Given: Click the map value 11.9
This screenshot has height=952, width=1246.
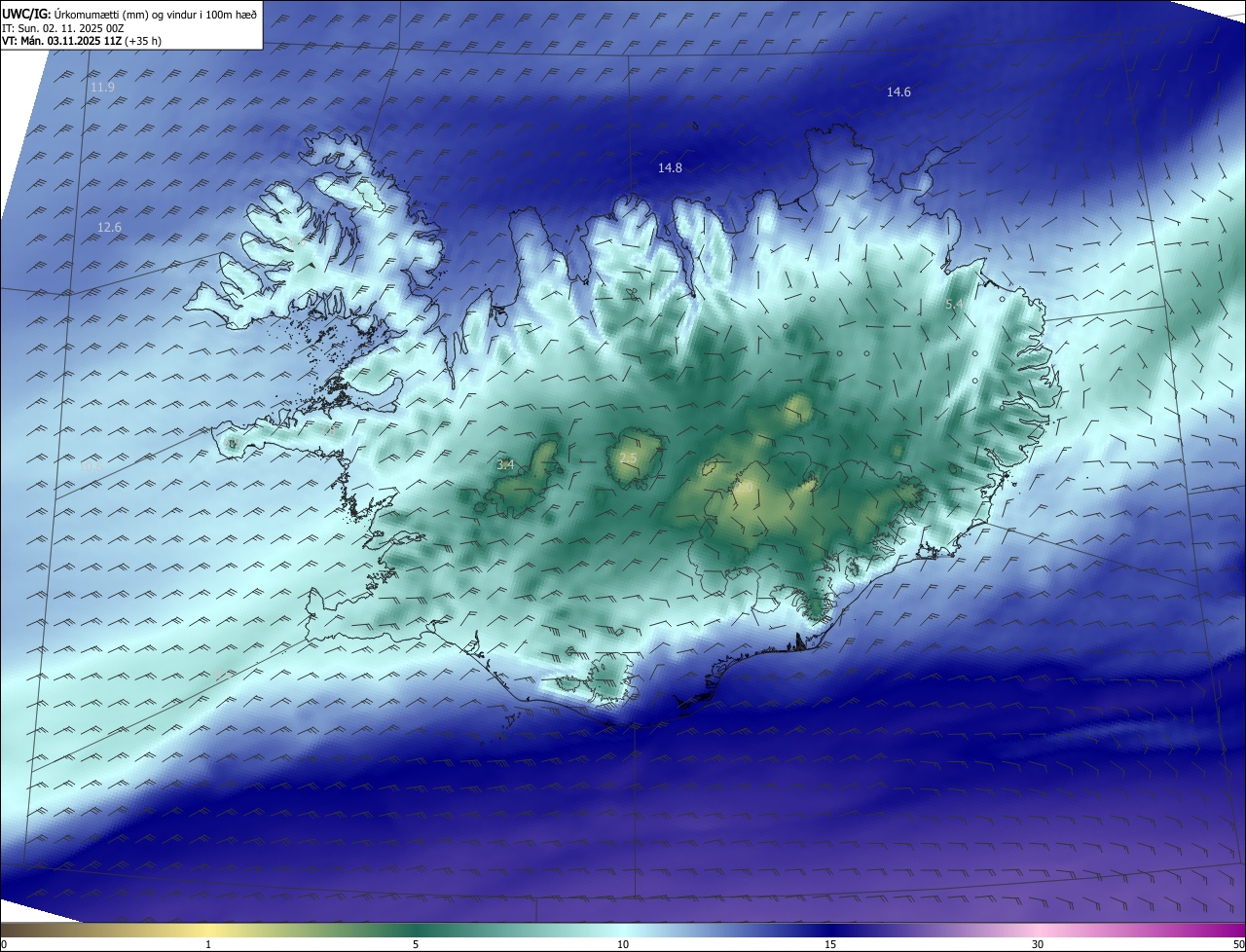Looking at the screenshot, I should [x=102, y=88].
